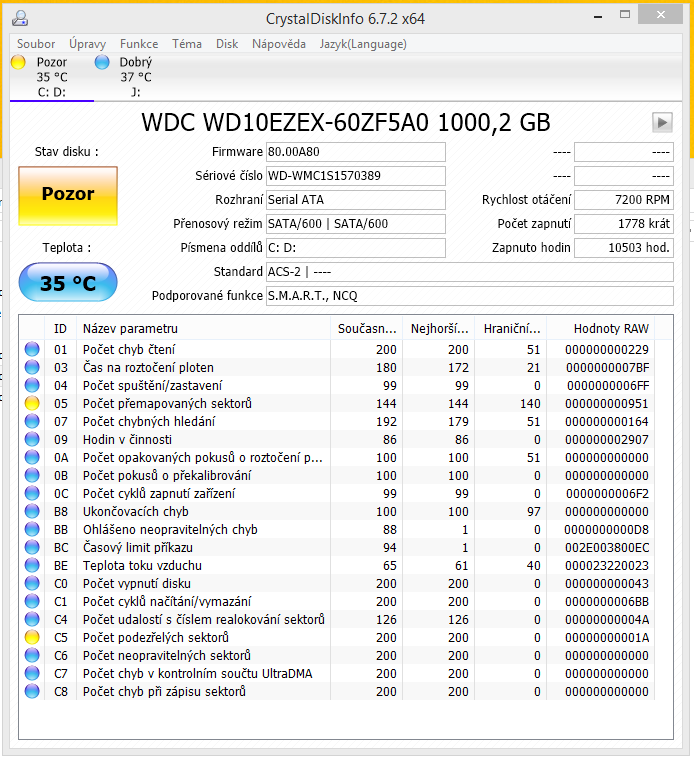Click status icon for Počet vypnutí disku

[x=32, y=583]
